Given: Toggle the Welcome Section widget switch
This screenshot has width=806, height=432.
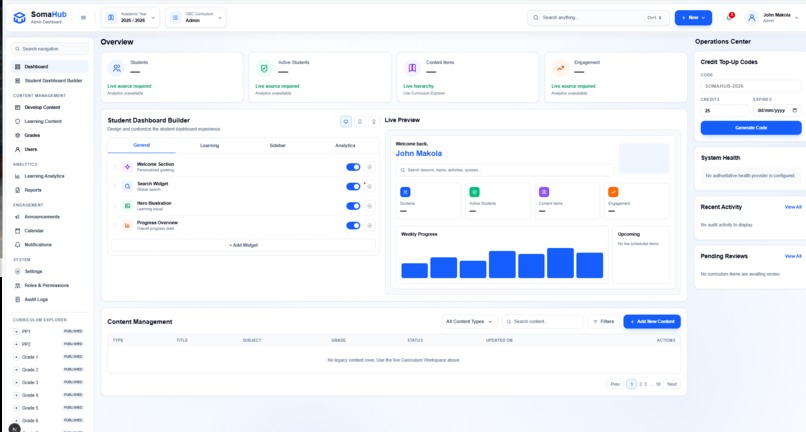Looking at the screenshot, I should click(x=353, y=167).
